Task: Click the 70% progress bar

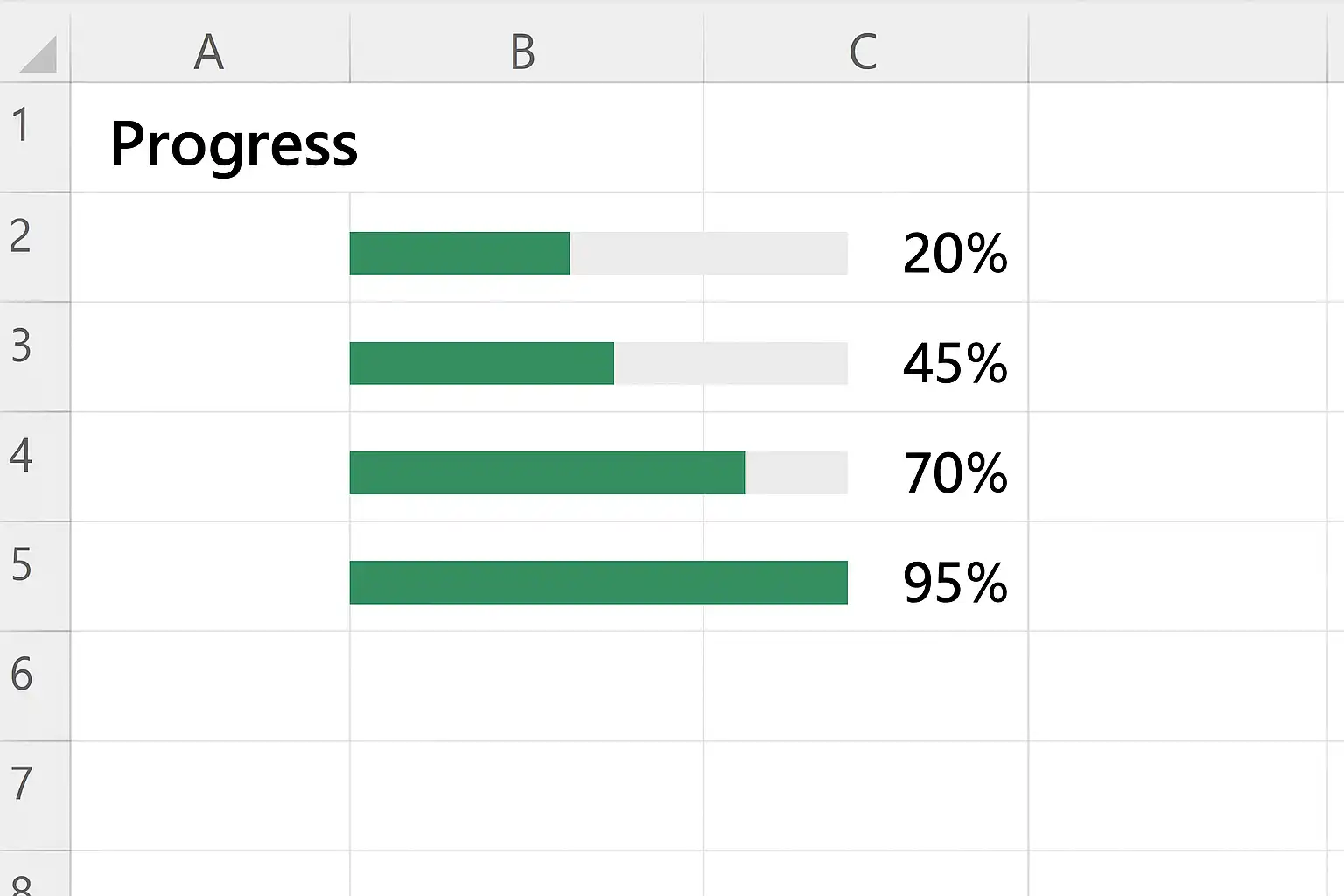Action: pyautogui.click(x=598, y=472)
